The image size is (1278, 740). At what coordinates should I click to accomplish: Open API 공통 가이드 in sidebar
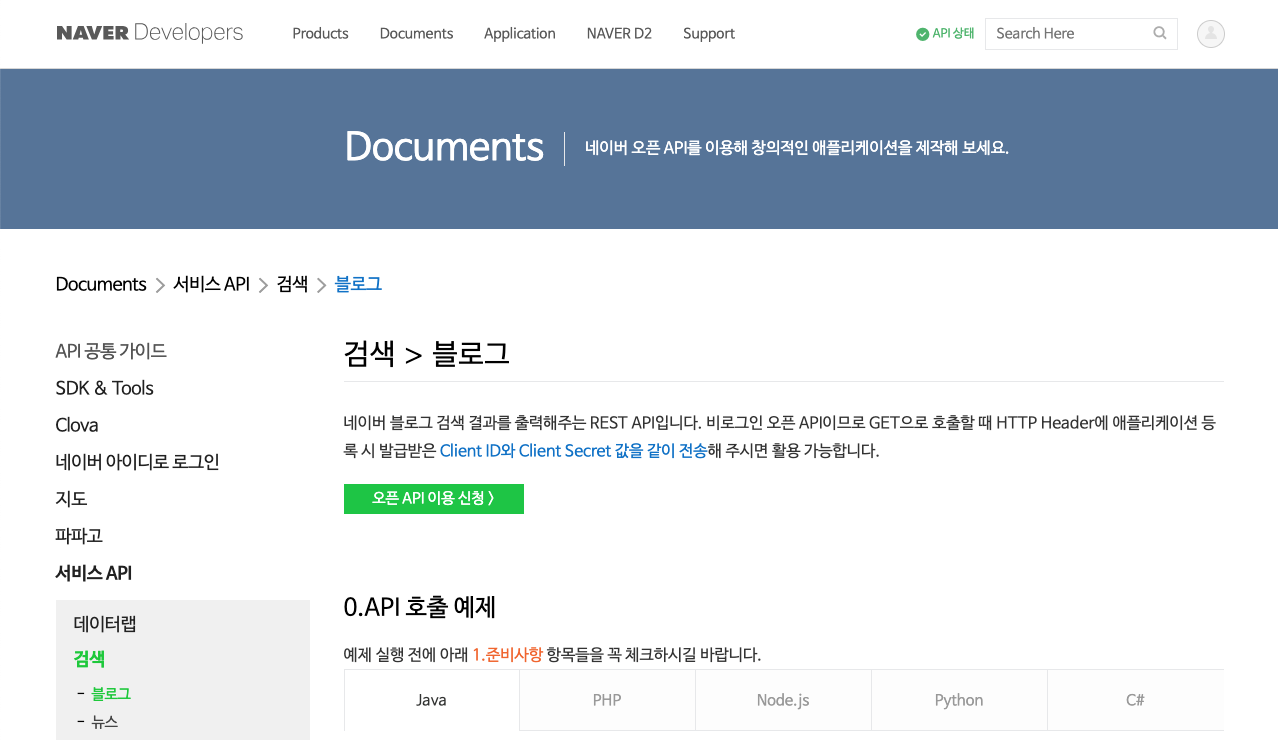click(x=111, y=351)
